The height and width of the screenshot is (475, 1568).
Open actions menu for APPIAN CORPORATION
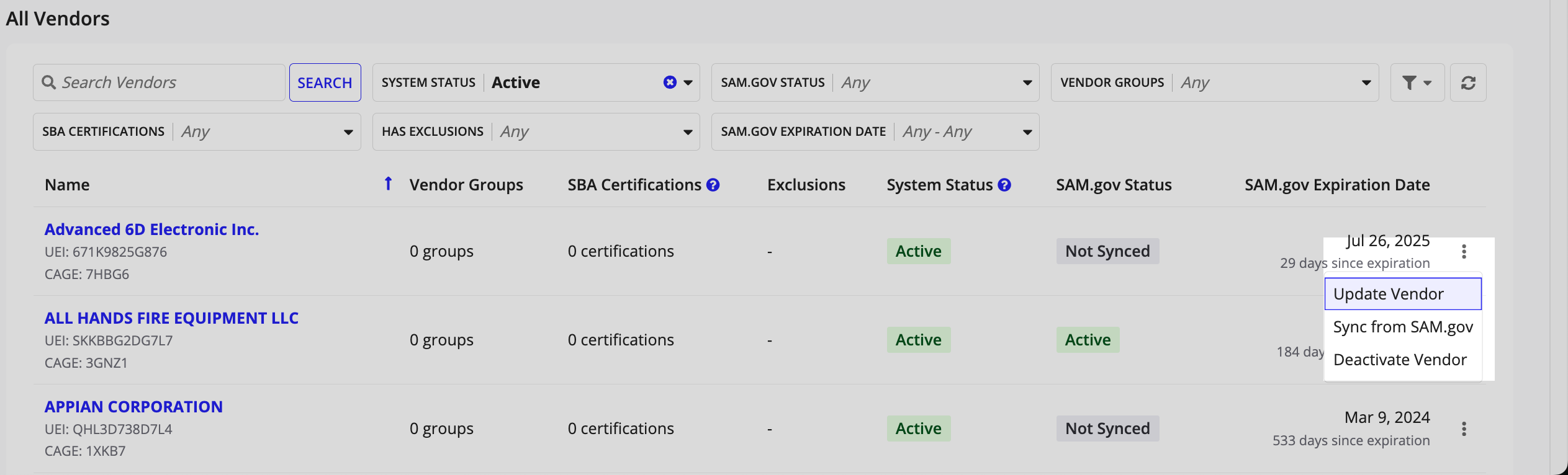pos(1464,428)
